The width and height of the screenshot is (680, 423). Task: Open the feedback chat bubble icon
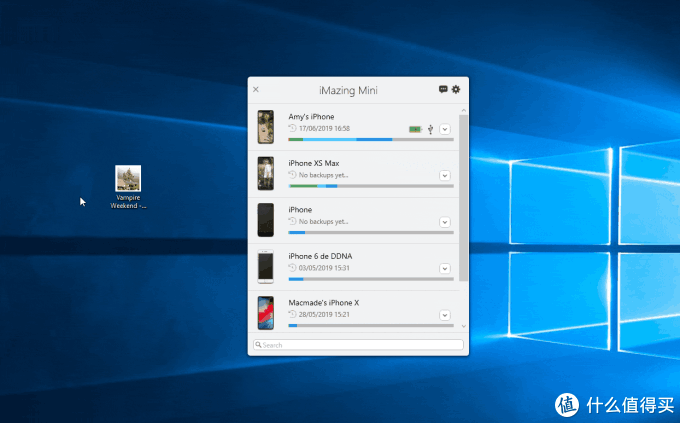[443, 89]
